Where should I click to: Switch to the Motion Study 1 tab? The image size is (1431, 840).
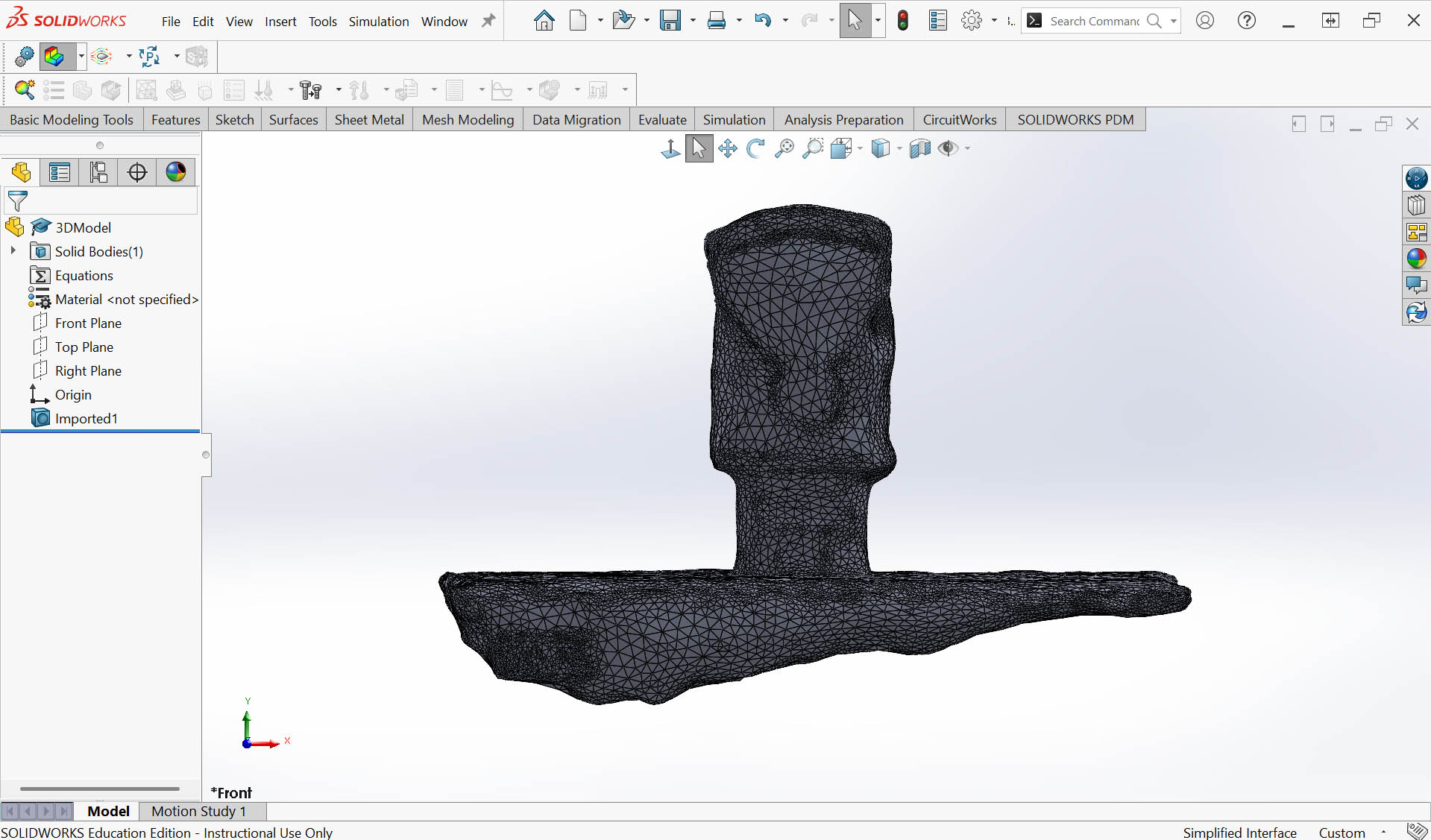tap(198, 811)
